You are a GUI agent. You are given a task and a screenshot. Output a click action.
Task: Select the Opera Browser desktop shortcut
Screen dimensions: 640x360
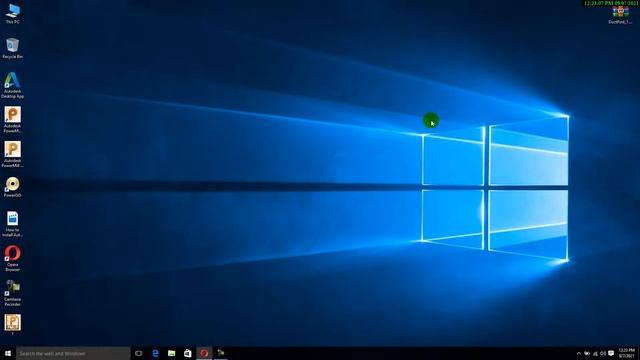point(13,258)
